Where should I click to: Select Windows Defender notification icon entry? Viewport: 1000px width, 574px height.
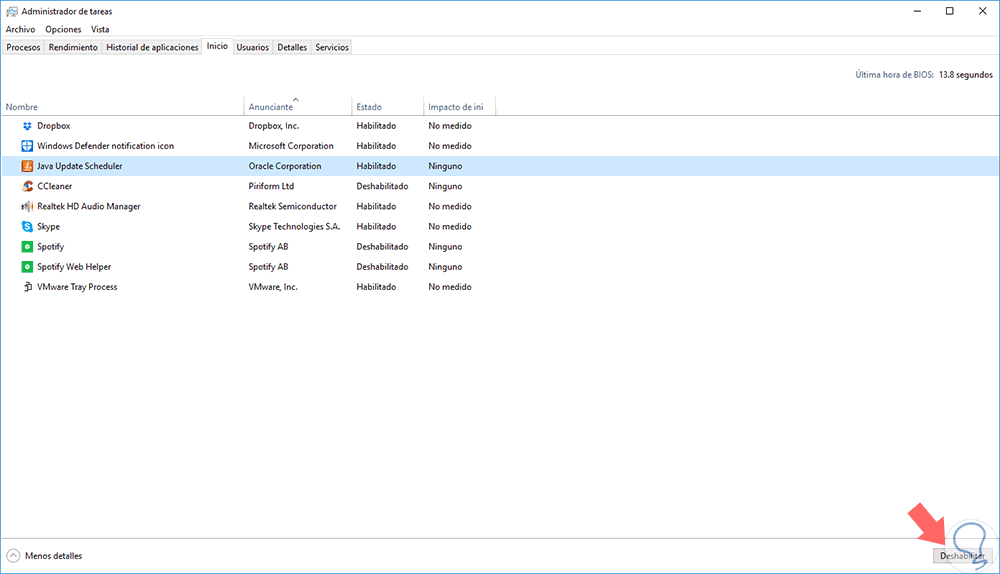click(x=105, y=146)
